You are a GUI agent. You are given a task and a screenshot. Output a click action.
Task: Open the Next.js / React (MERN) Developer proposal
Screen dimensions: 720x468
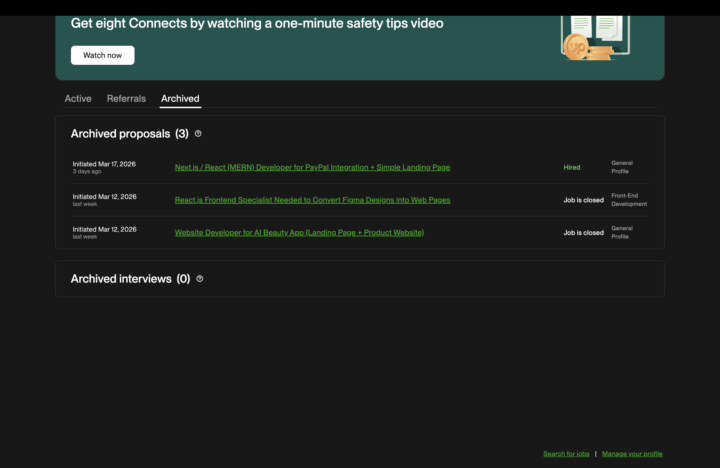312,167
